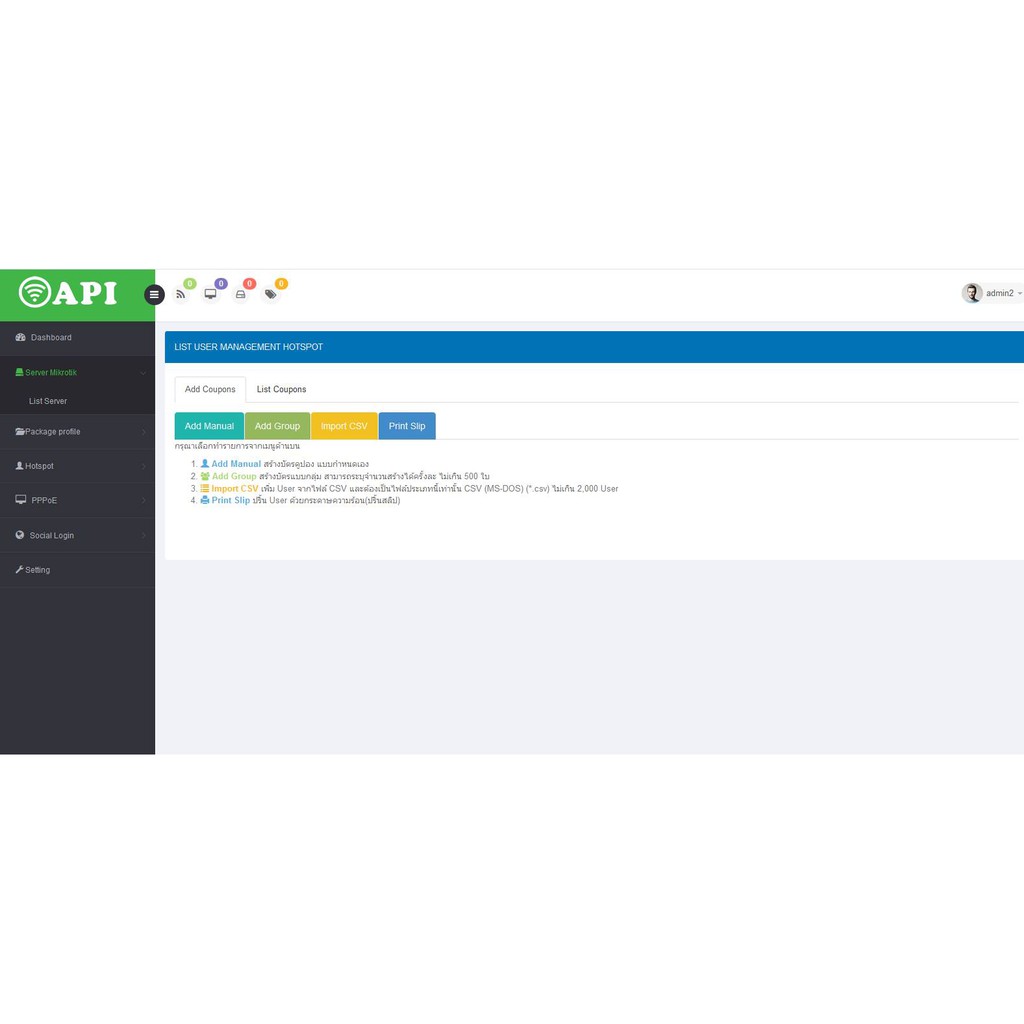
Task: Switch to the List Coupons tab
Action: pyautogui.click(x=281, y=389)
